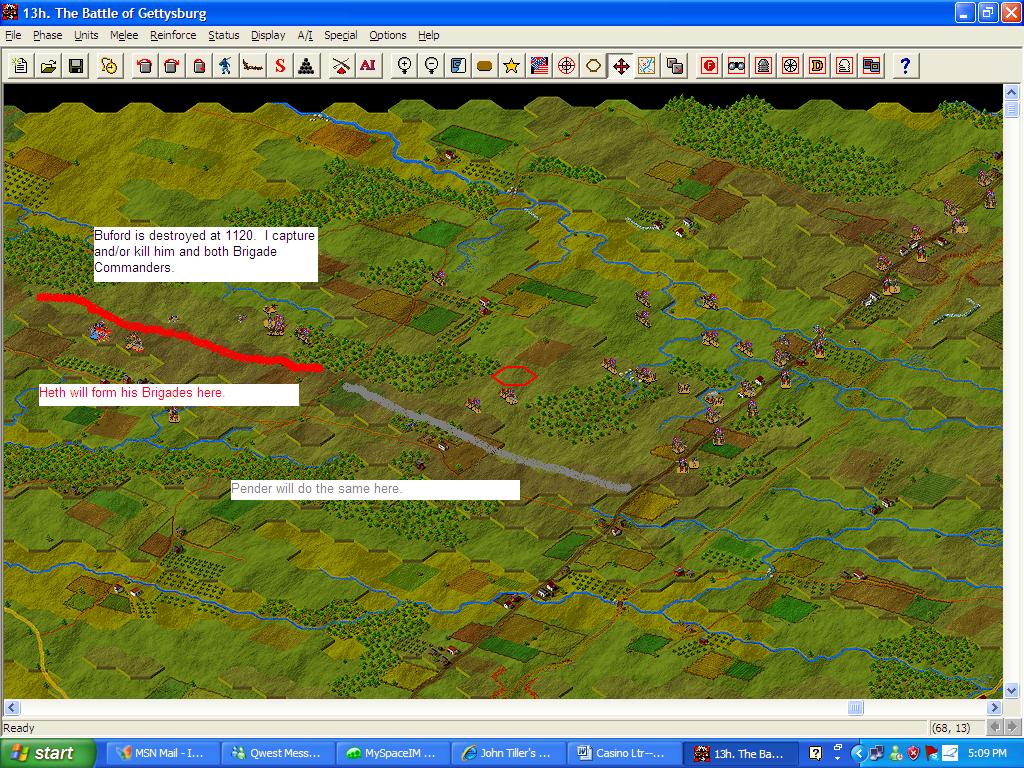Click the brown oval base icon
1024x768 pixels.
coord(485,66)
